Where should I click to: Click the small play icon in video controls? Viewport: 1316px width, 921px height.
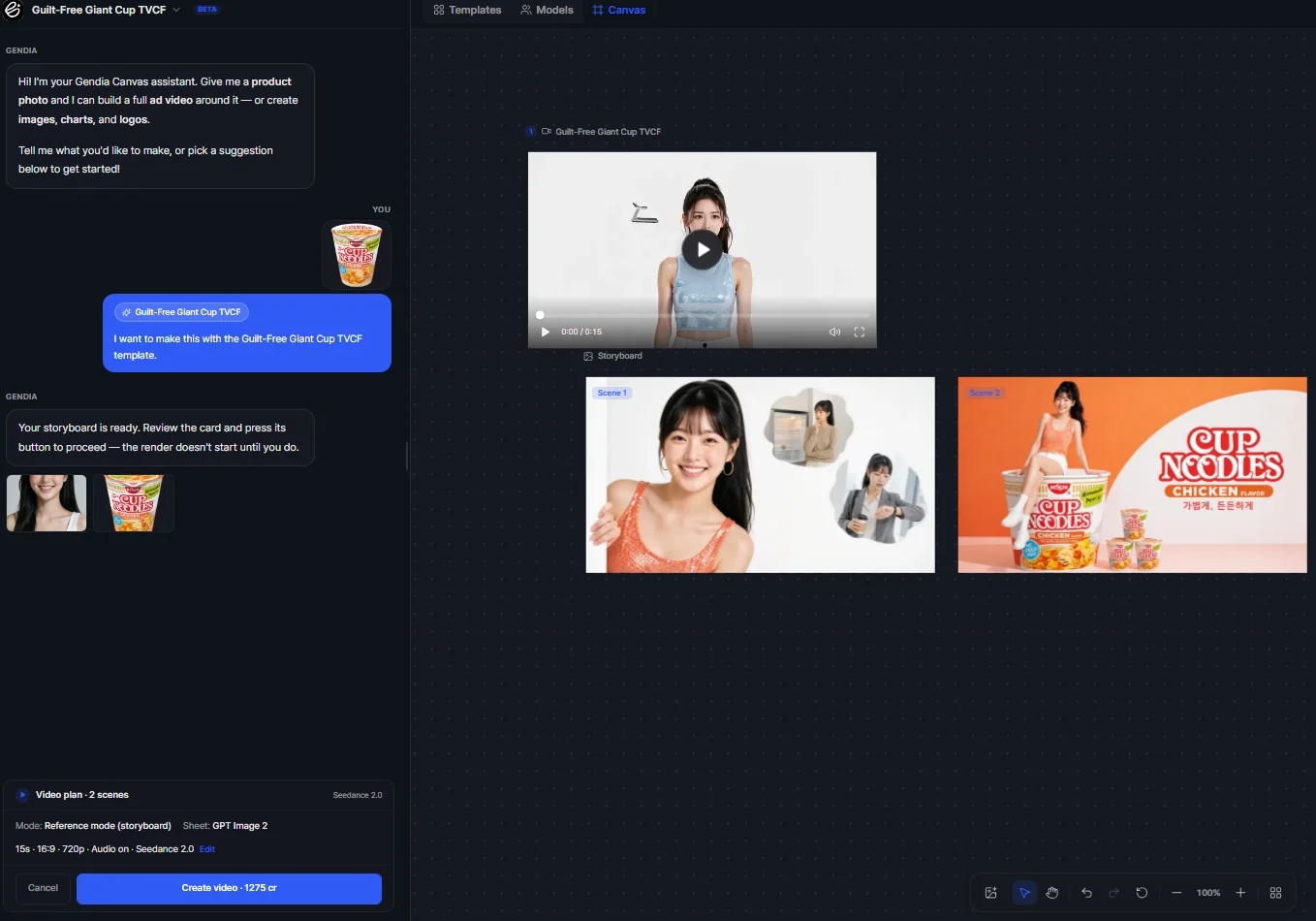(546, 332)
